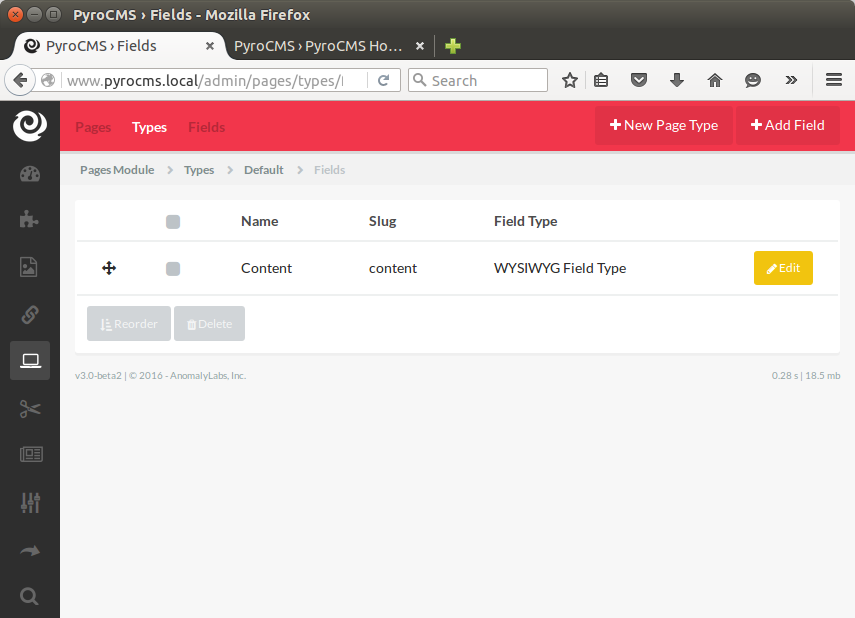Switch to PyroCMS Ho… browser tab
855x618 pixels.
[x=318, y=46]
